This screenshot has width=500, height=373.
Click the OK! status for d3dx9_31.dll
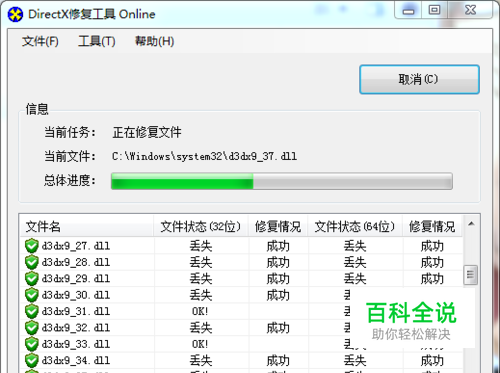(200, 311)
